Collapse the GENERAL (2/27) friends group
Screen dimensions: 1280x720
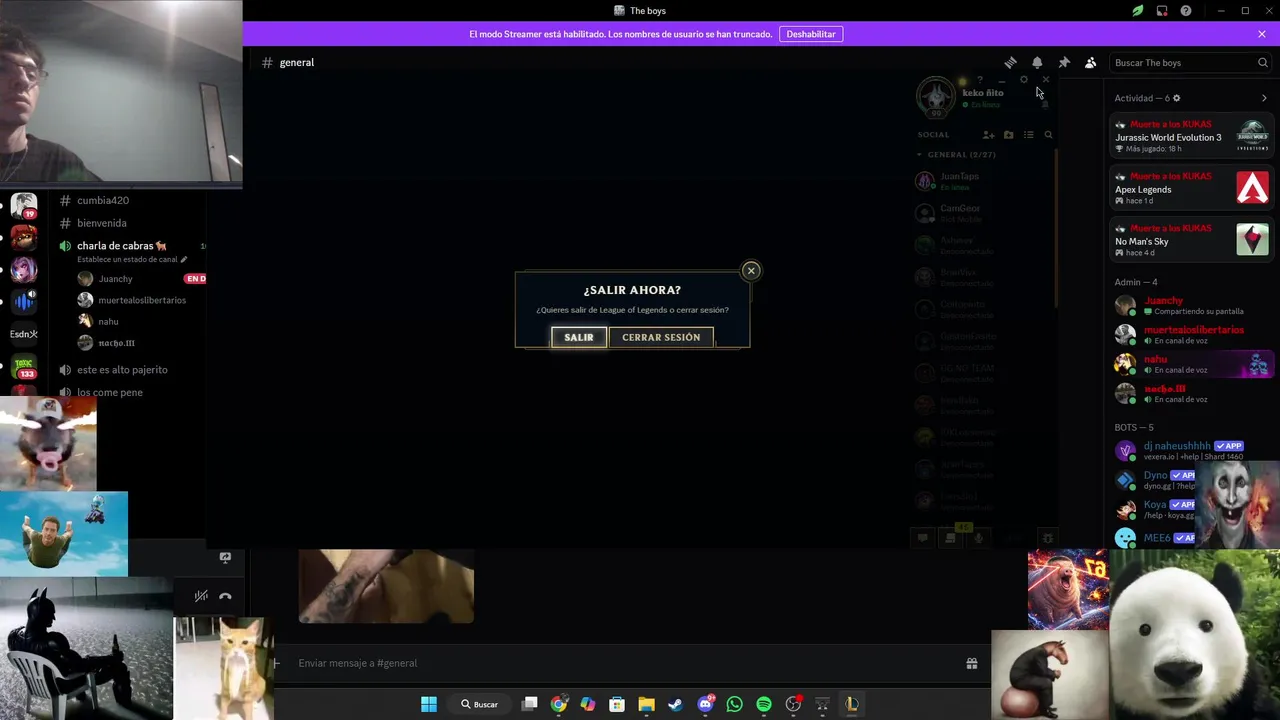(x=957, y=155)
